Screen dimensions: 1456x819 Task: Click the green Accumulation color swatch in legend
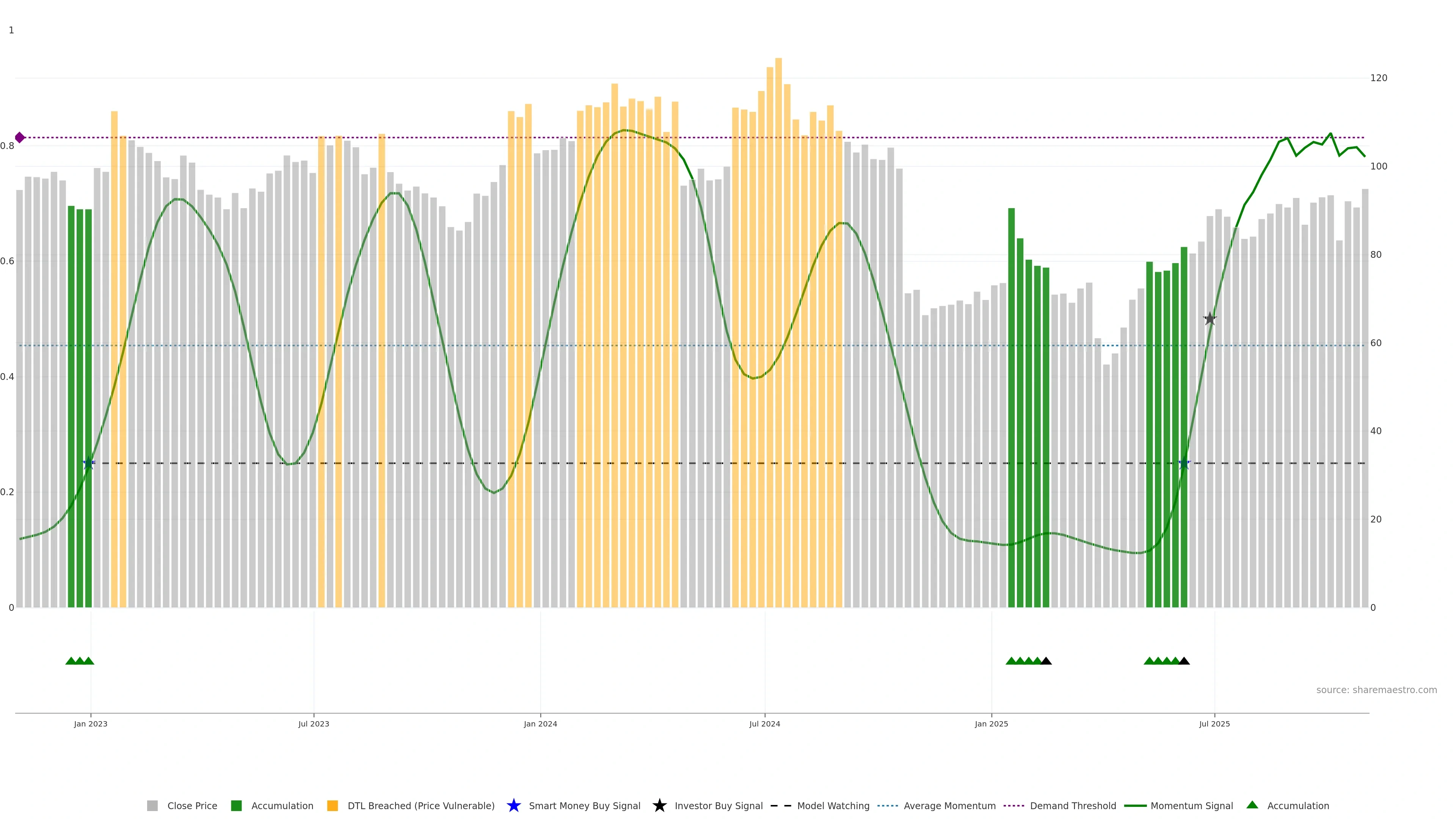point(236,806)
